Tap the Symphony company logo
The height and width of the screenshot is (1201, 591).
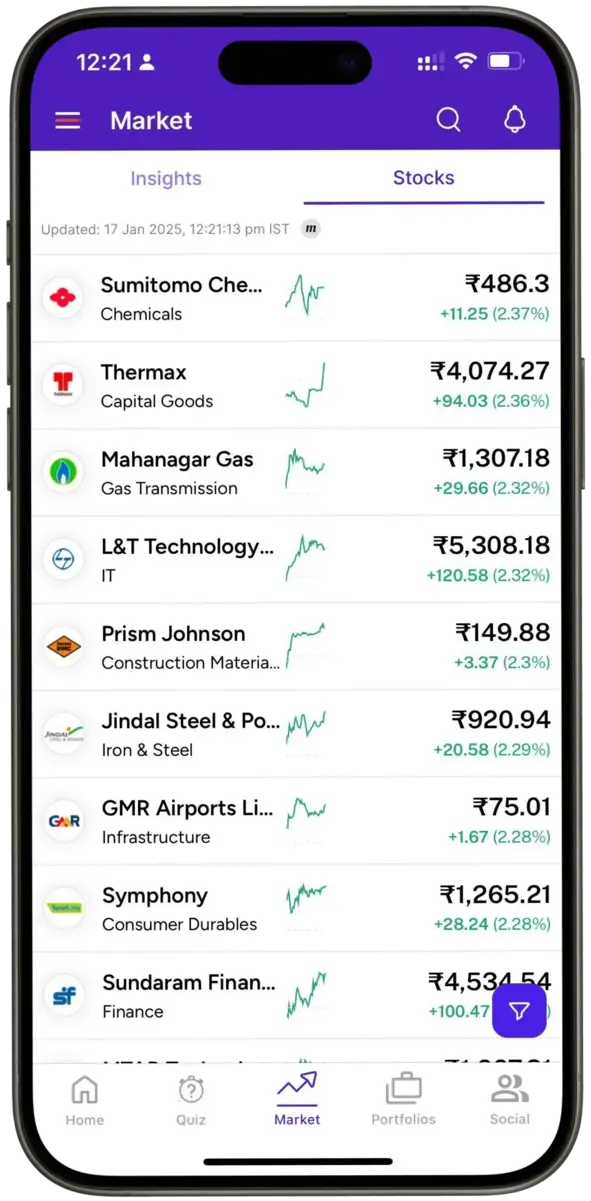click(63, 908)
